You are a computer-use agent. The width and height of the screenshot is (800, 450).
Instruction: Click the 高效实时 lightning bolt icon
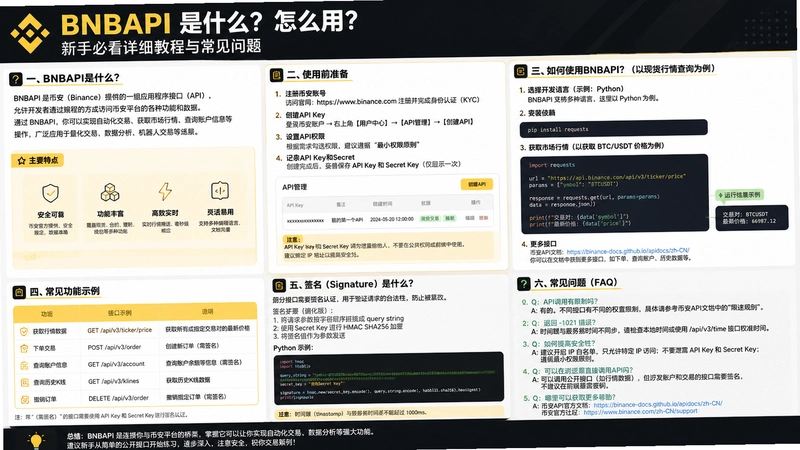(165, 191)
